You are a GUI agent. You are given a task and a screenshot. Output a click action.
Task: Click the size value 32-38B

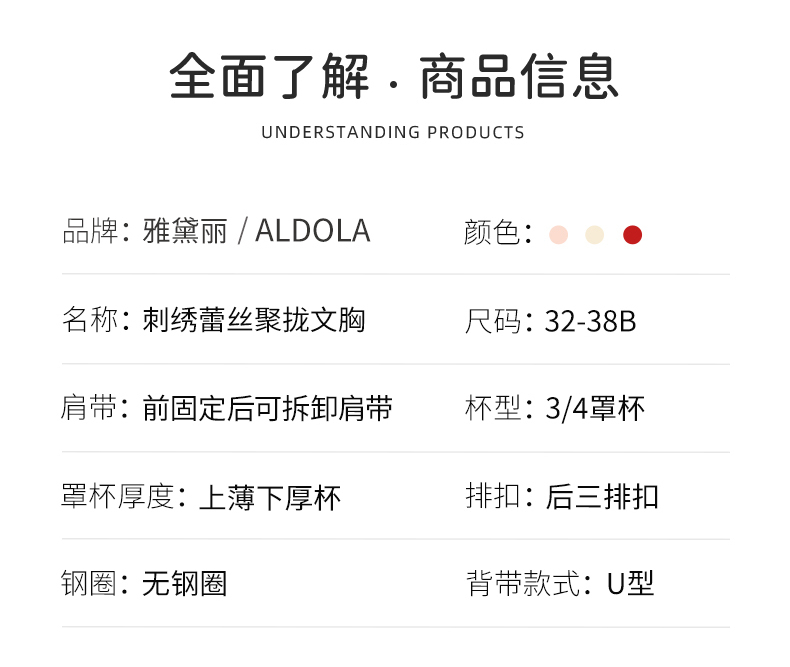pos(590,321)
